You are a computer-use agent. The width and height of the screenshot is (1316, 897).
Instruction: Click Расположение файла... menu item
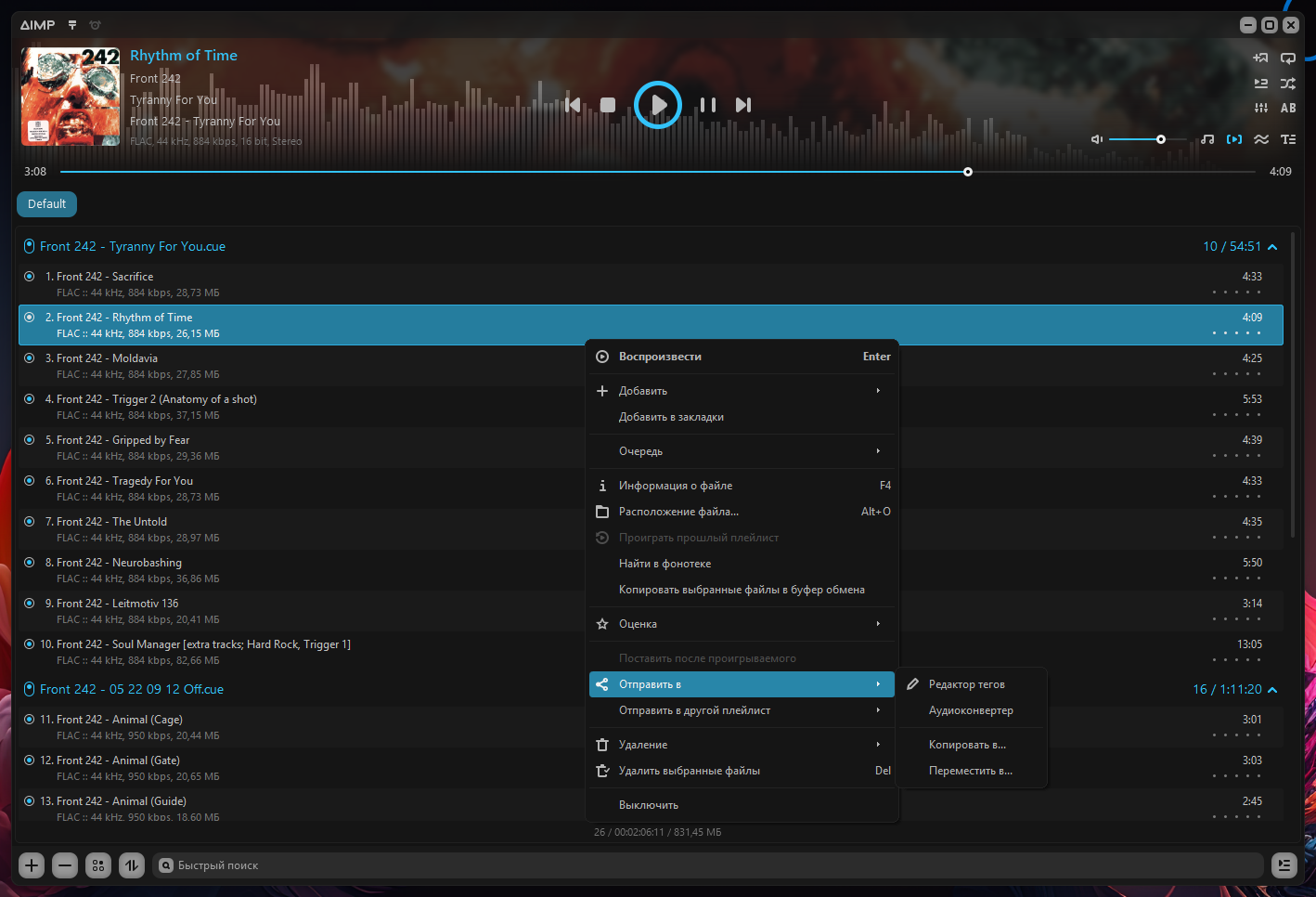click(x=742, y=512)
